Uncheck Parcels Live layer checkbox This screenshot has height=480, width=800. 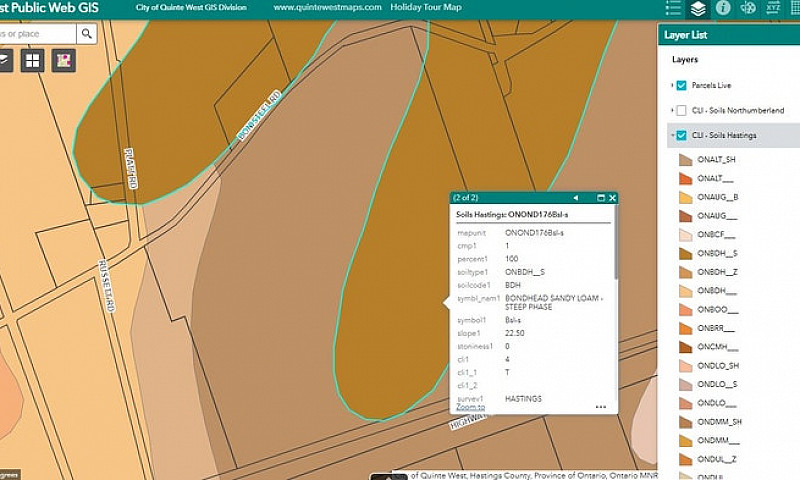[681, 85]
